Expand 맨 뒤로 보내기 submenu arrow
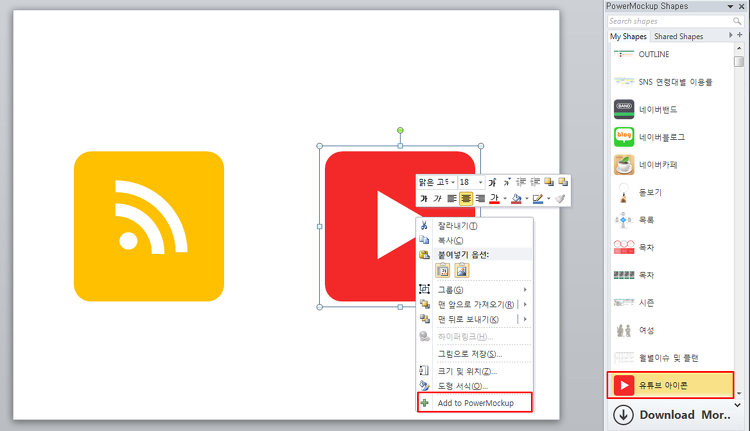The height and width of the screenshot is (431, 750). coord(525,319)
